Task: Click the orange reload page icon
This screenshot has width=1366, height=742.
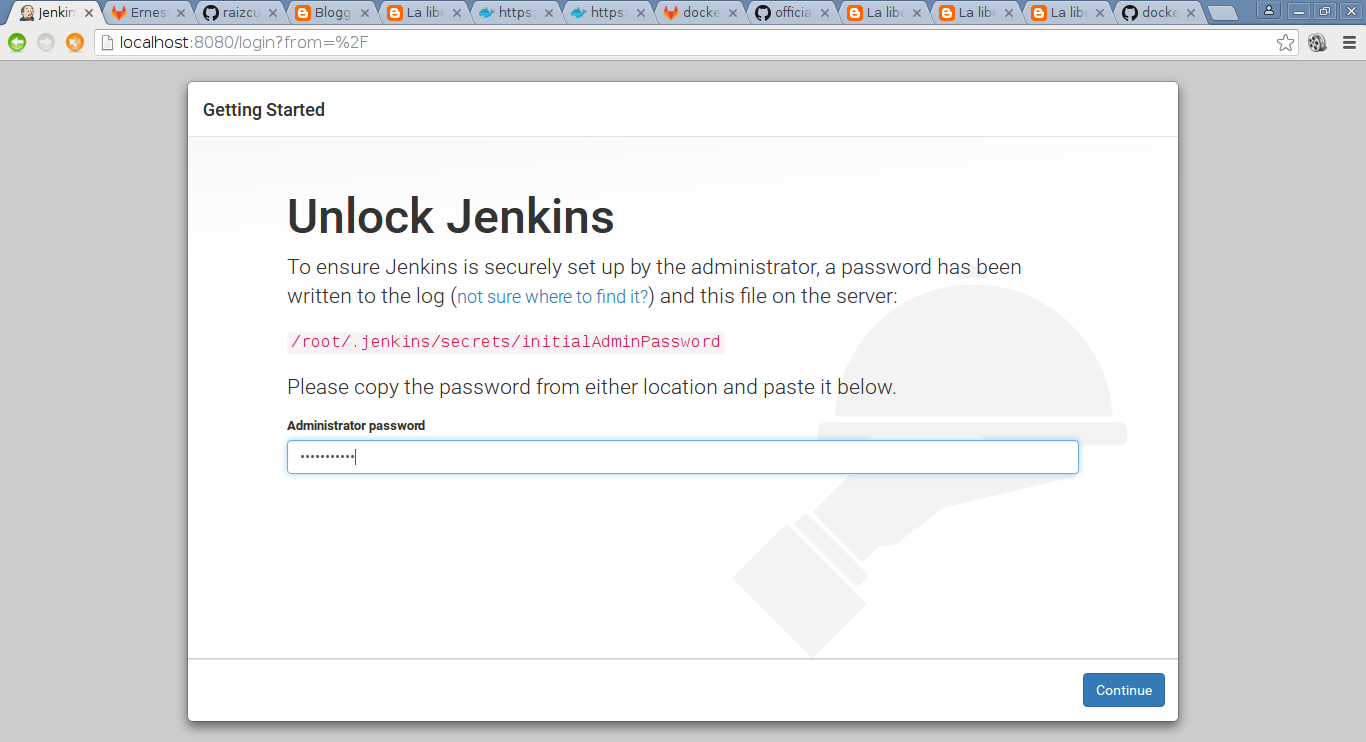Action: [75, 42]
